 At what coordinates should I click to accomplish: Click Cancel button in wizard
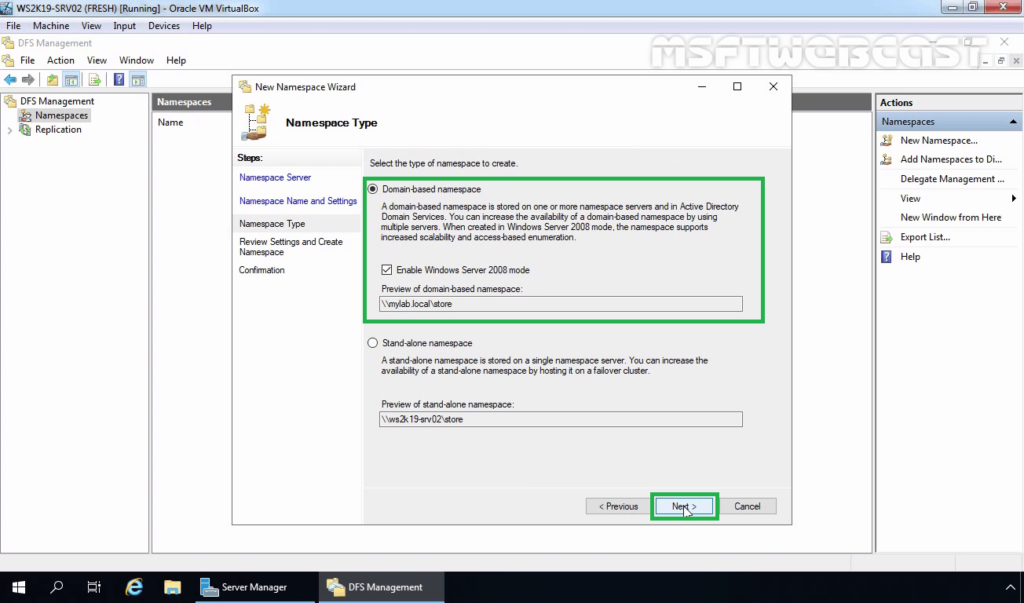tap(747, 506)
